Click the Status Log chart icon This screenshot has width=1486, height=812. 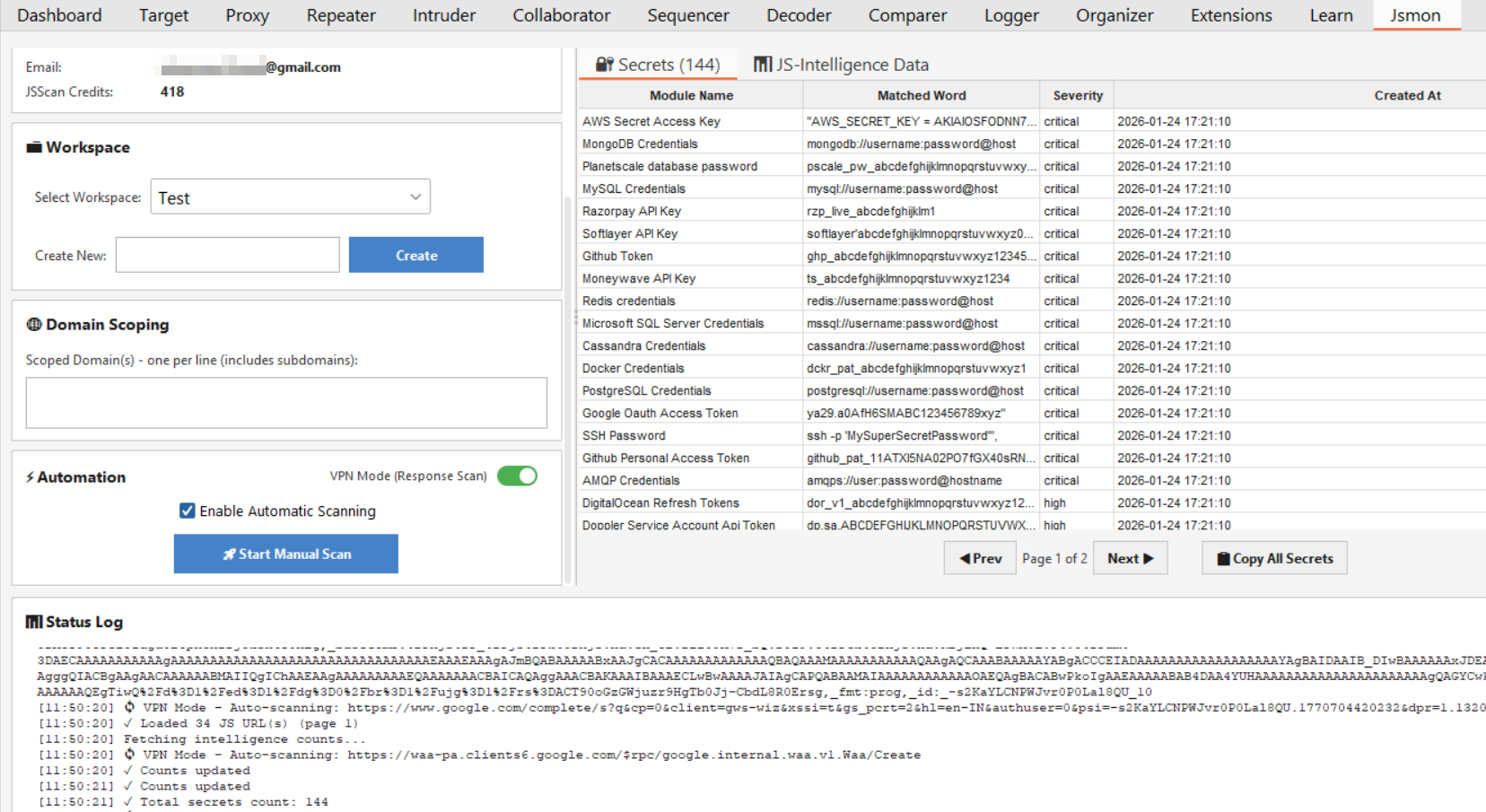click(34, 622)
